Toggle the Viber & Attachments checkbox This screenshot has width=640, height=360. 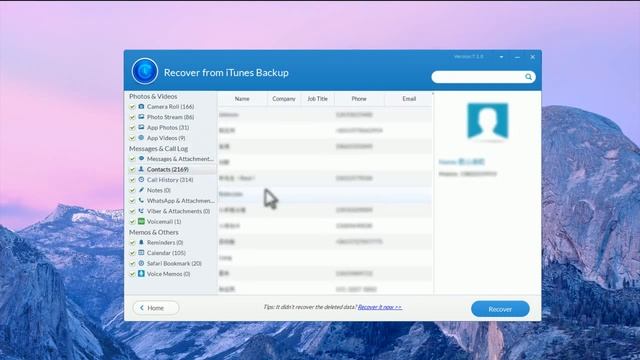pos(132,211)
